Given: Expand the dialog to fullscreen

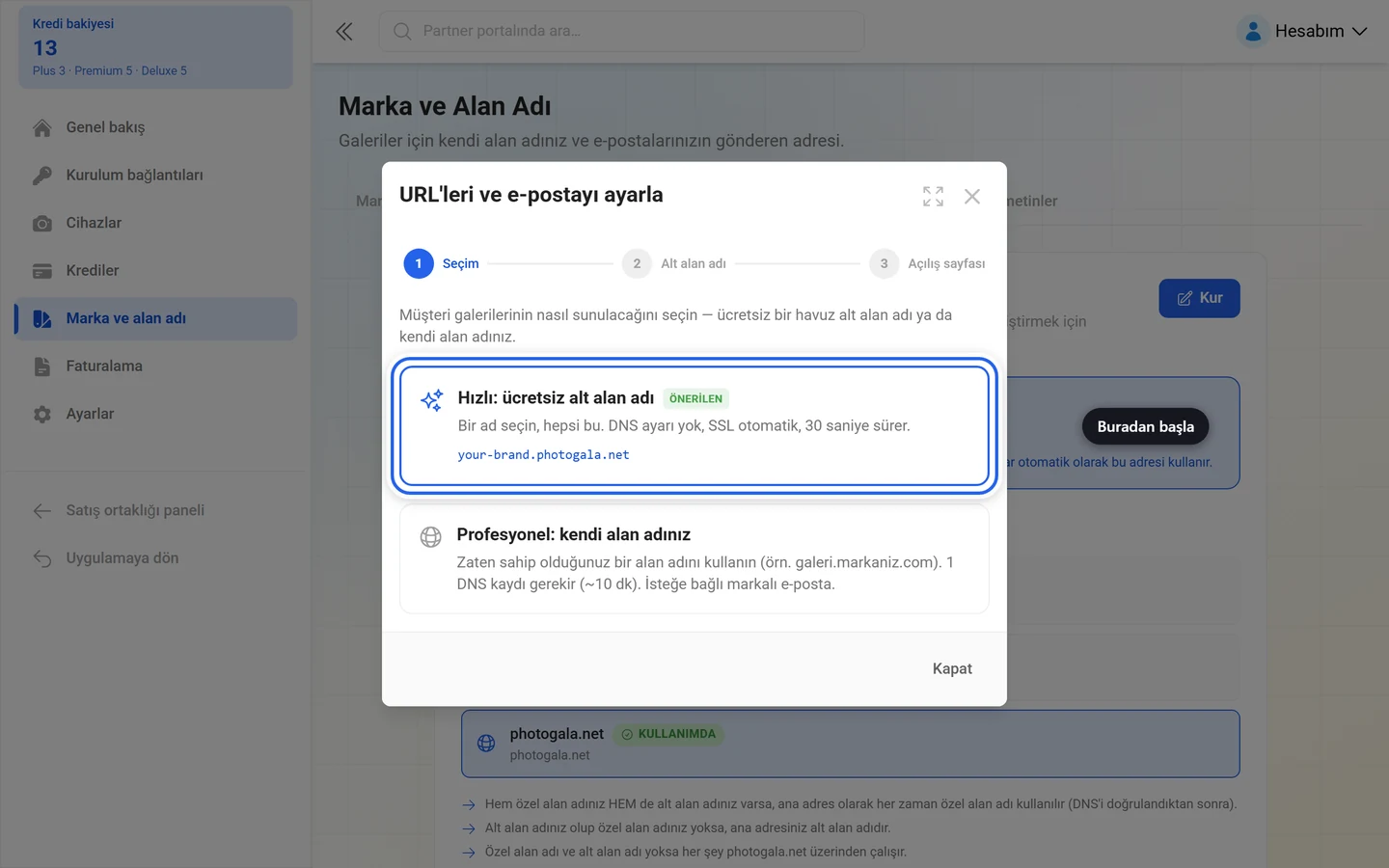Looking at the screenshot, I should click(933, 196).
